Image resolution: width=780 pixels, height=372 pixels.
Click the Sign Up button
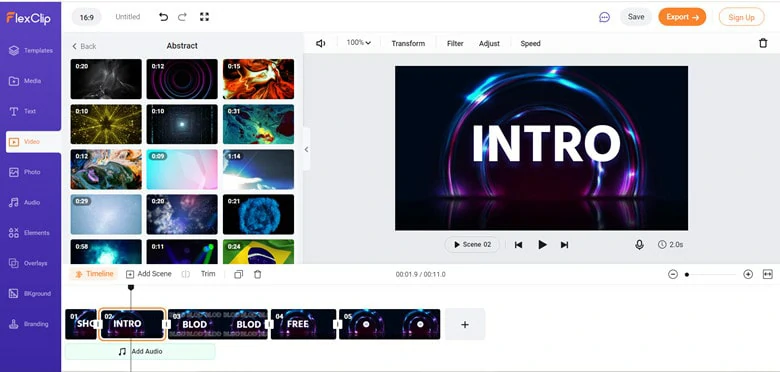pyautogui.click(x=741, y=17)
